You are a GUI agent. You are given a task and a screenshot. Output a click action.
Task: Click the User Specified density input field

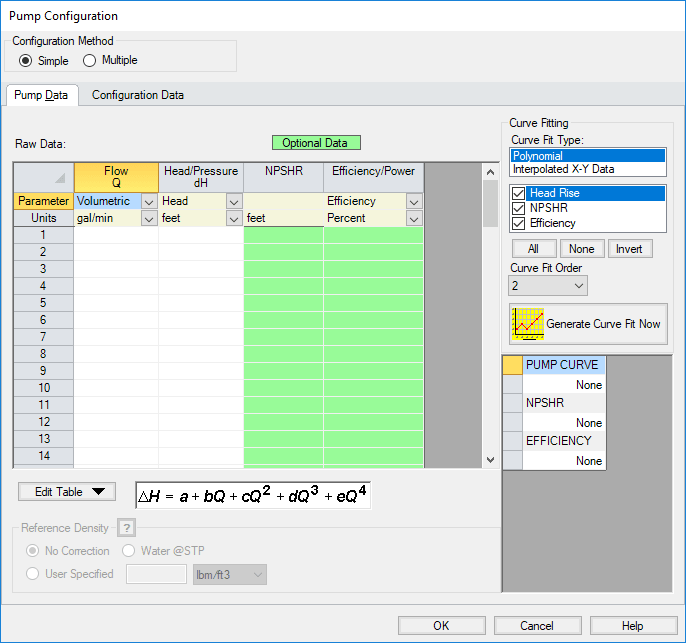pyautogui.click(x=157, y=574)
